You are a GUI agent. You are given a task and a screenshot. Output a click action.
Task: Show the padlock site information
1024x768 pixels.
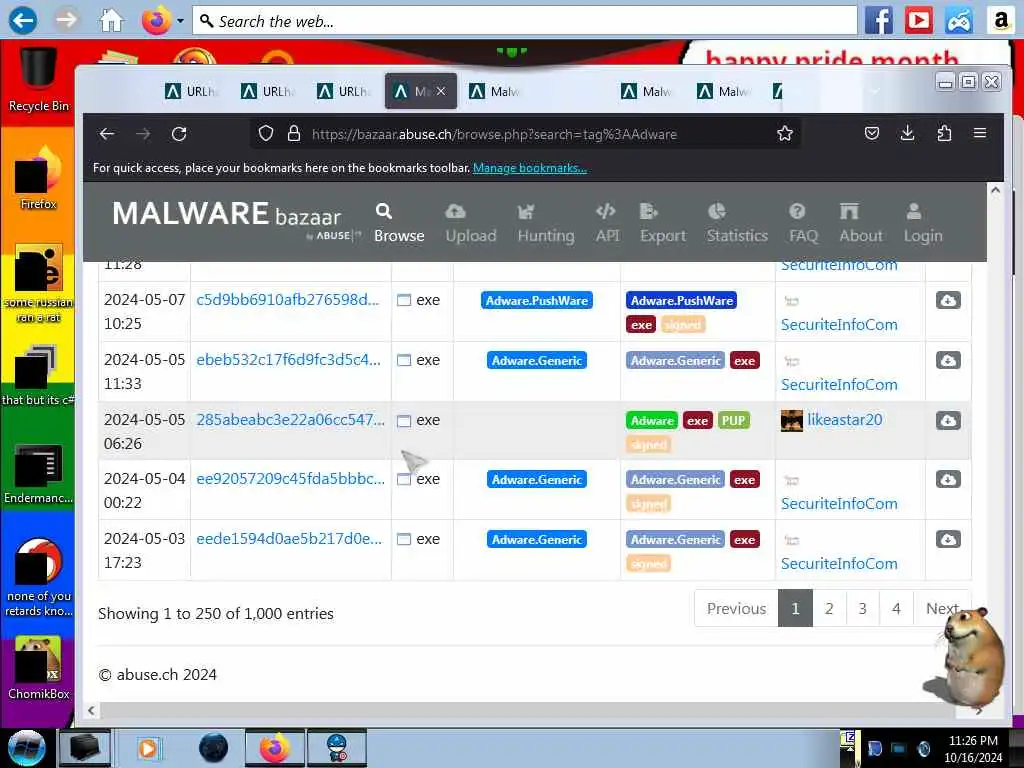pyautogui.click(x=294, y=134)
